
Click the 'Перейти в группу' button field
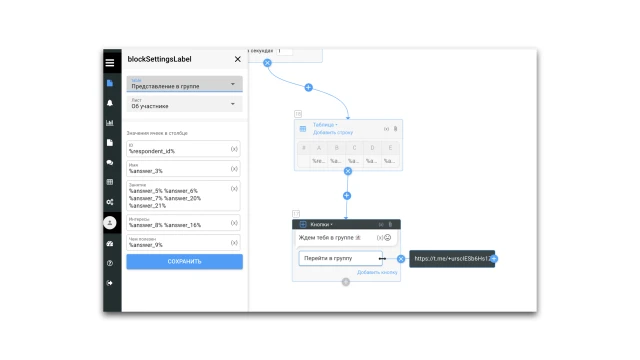(340, 258)
